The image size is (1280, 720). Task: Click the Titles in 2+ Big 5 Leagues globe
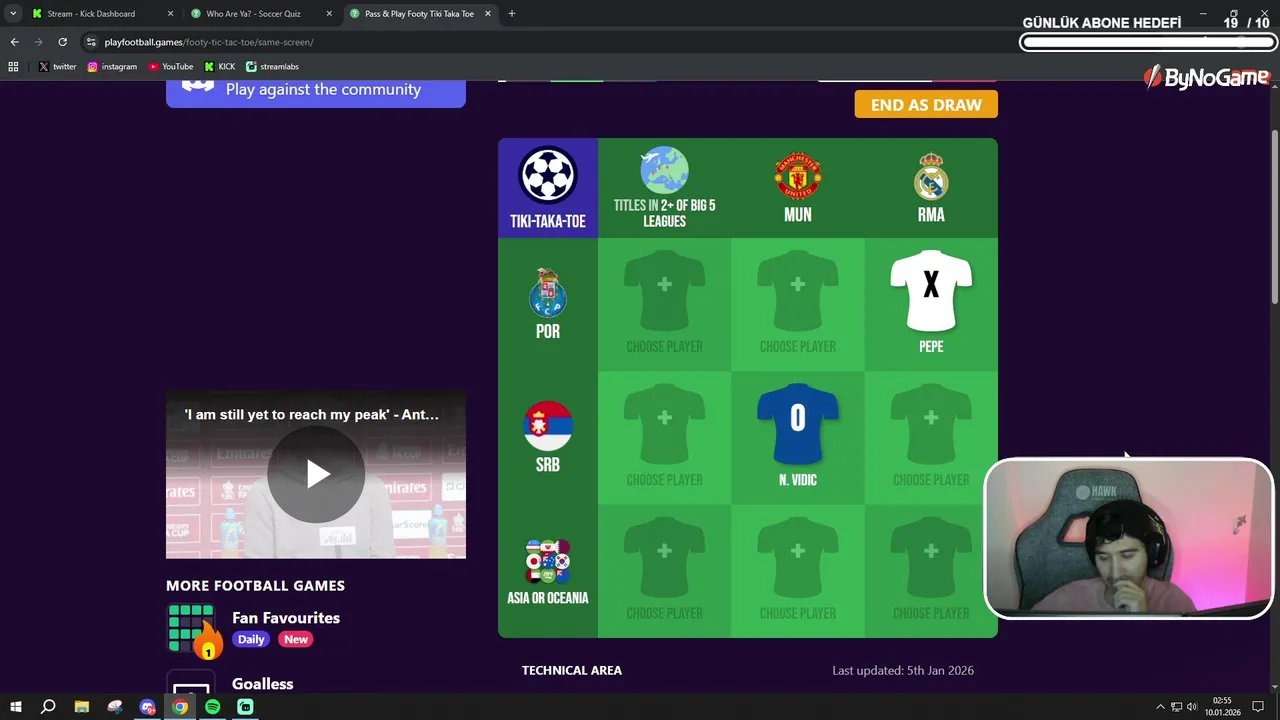[x=665, y=170]
